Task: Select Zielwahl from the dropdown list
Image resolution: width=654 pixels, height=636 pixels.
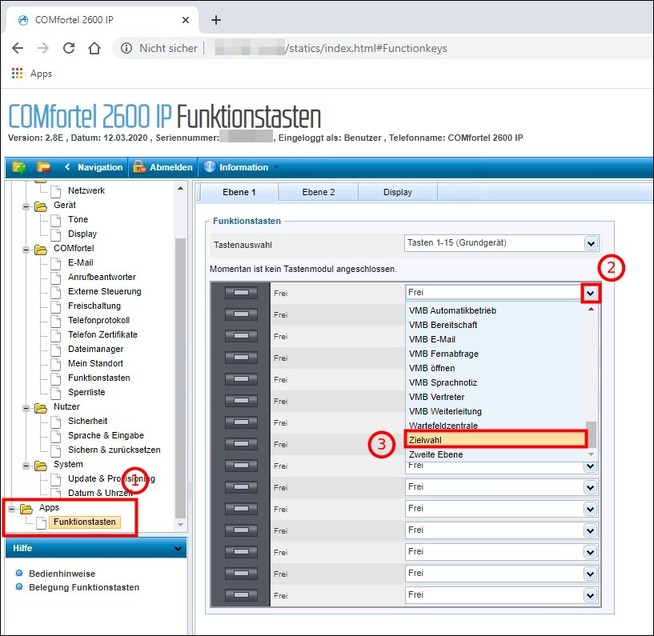Action: tap(495, 439)
